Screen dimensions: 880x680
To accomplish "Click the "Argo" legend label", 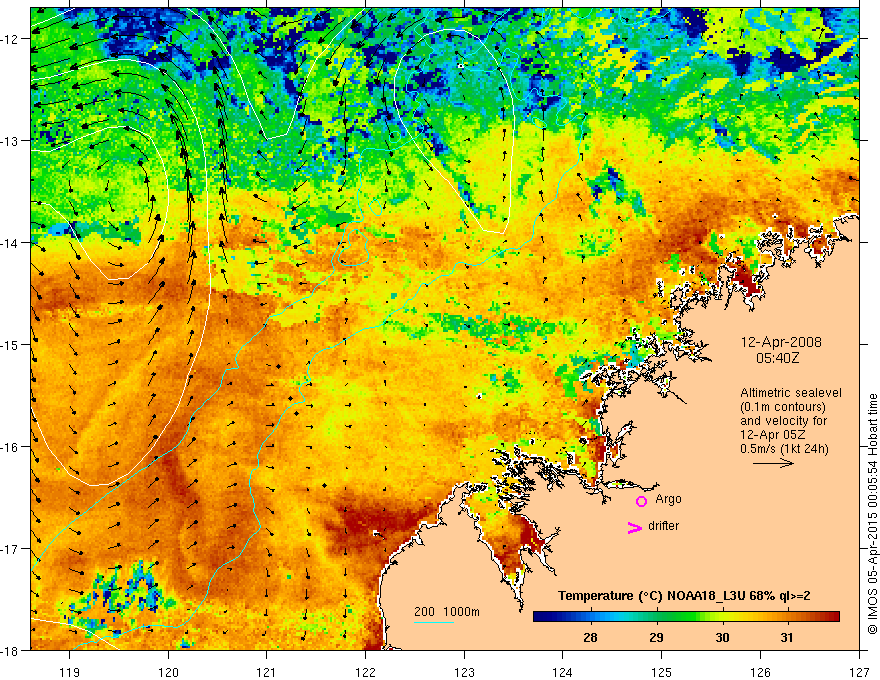I will pyautogui.click(x=668, y=499).
